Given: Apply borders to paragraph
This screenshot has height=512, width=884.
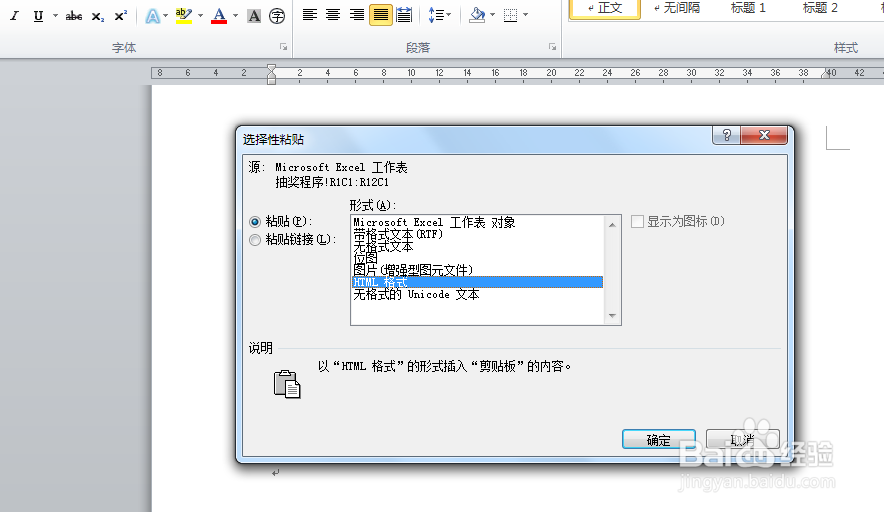Looking at the screenshot, I should 510,15.
